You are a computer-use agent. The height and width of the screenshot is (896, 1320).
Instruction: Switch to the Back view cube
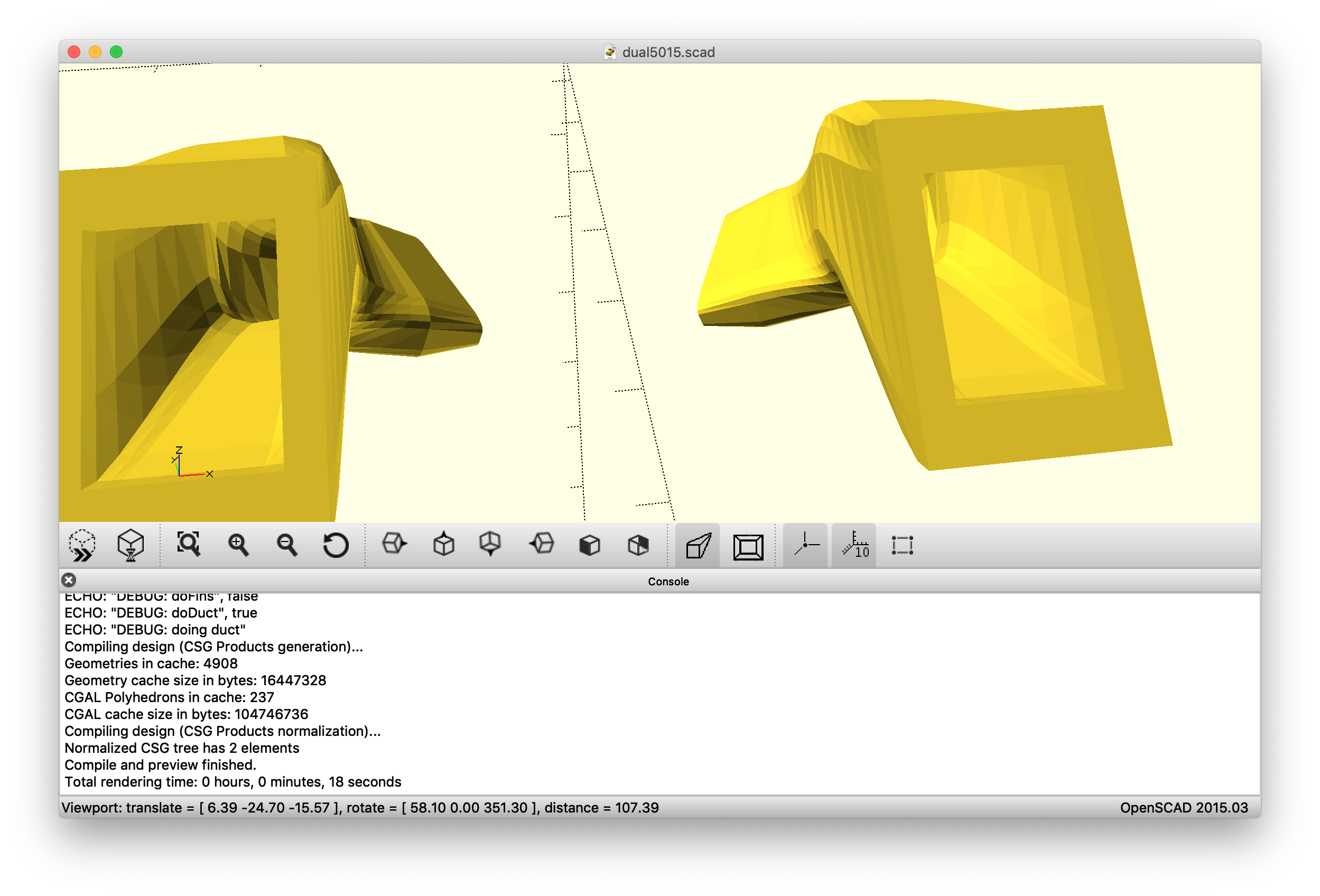tap(638, 545)
